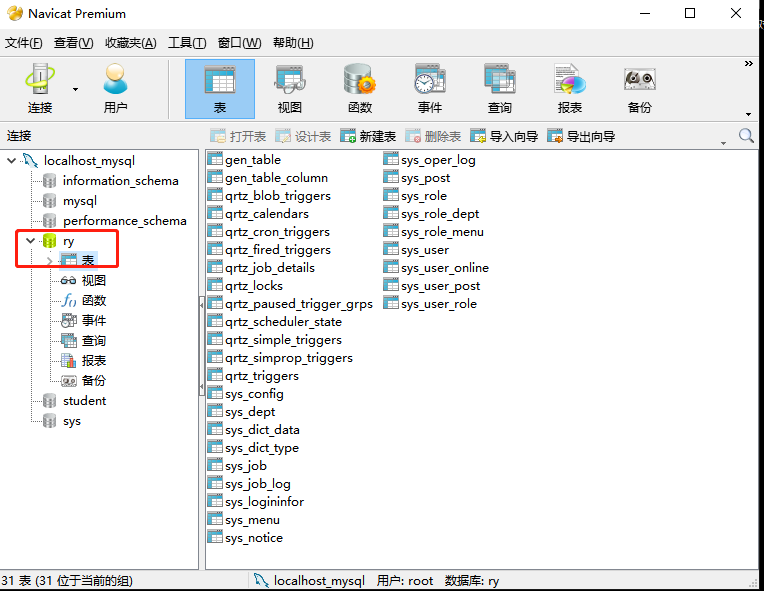Image resolution: width=764 pixels, height=591 pixels.
Task: Launch the 导出向导 export wizard
Action: click(x=581, y=136)
